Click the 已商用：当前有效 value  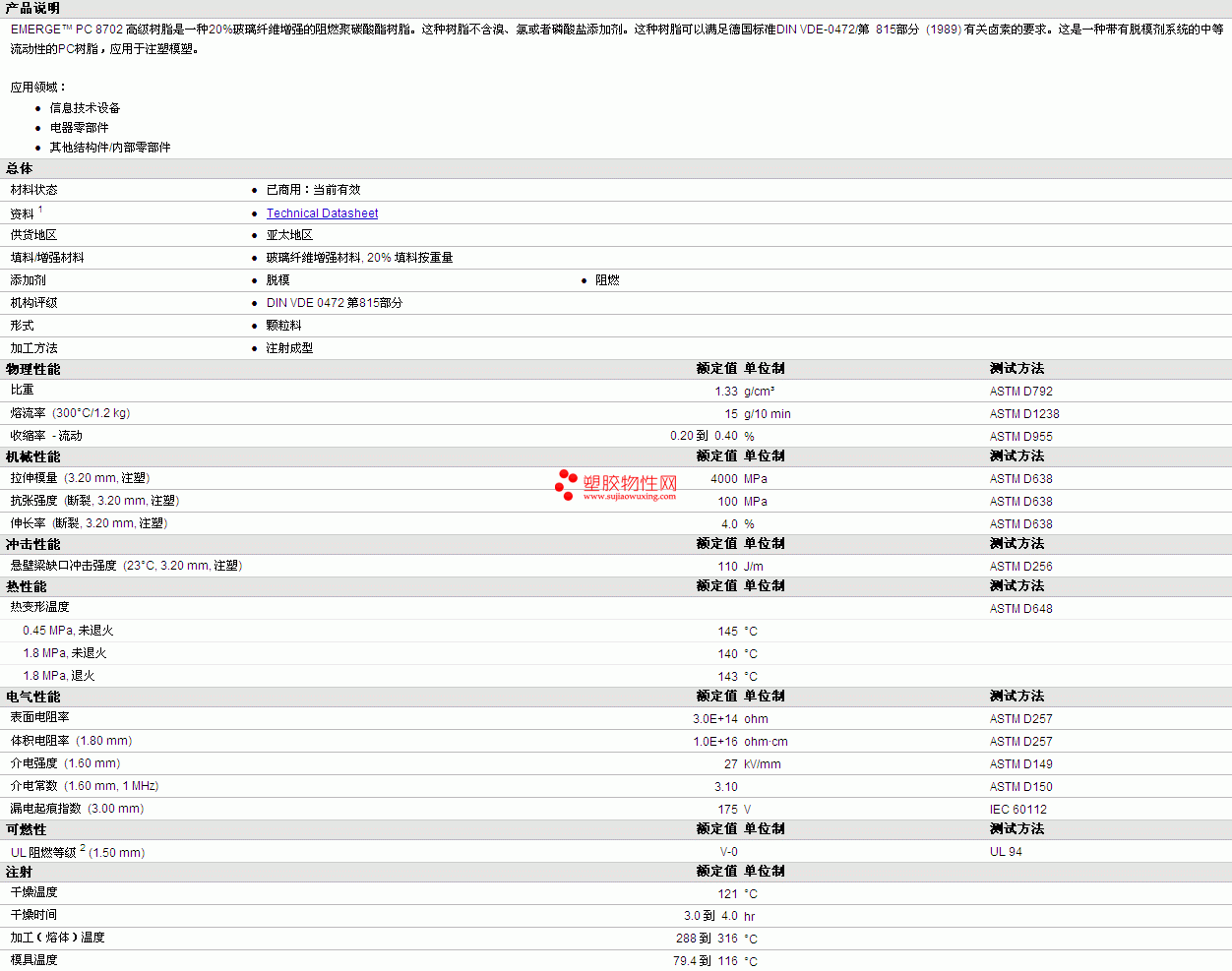[x=313, y=190]
